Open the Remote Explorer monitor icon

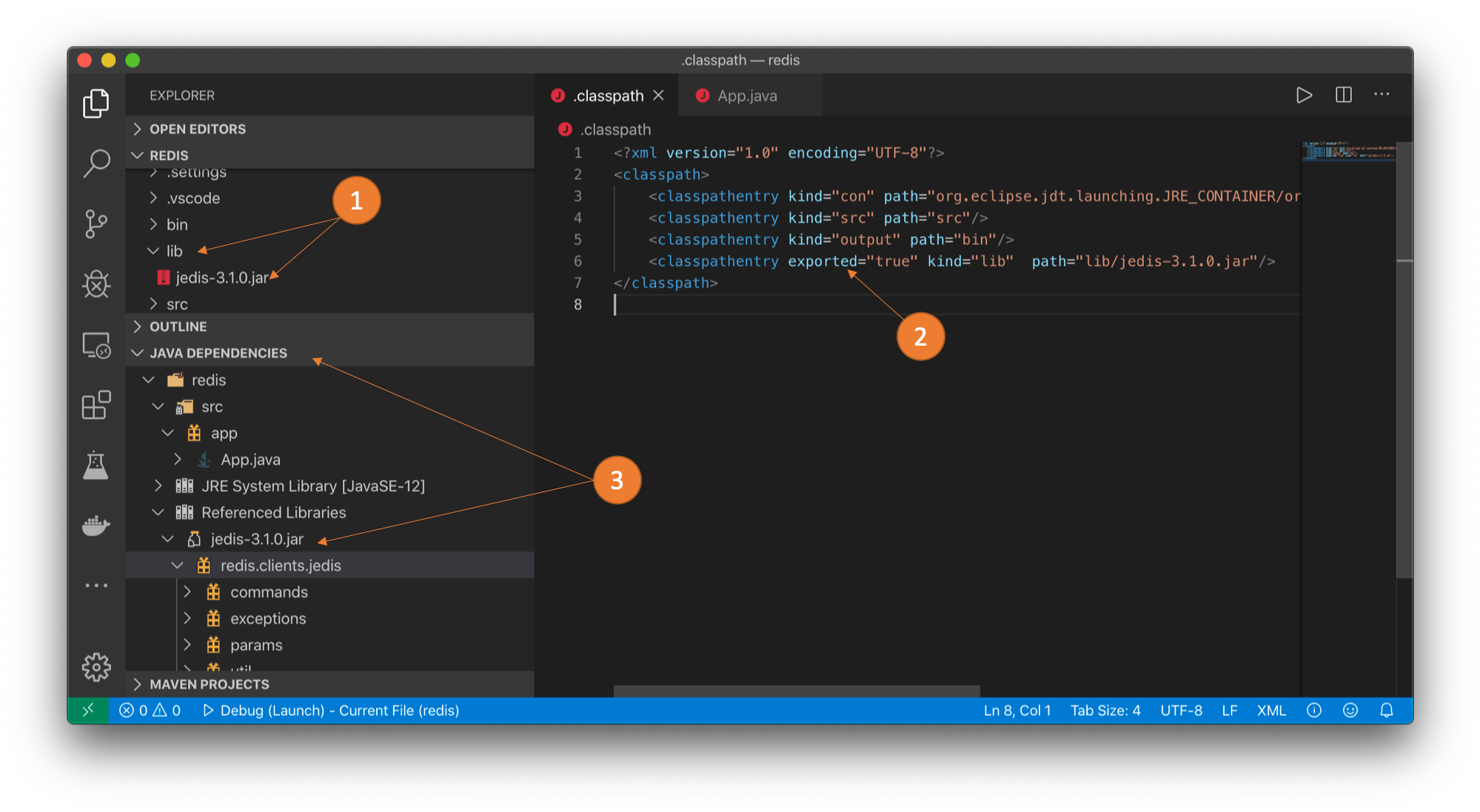[96, 345]
